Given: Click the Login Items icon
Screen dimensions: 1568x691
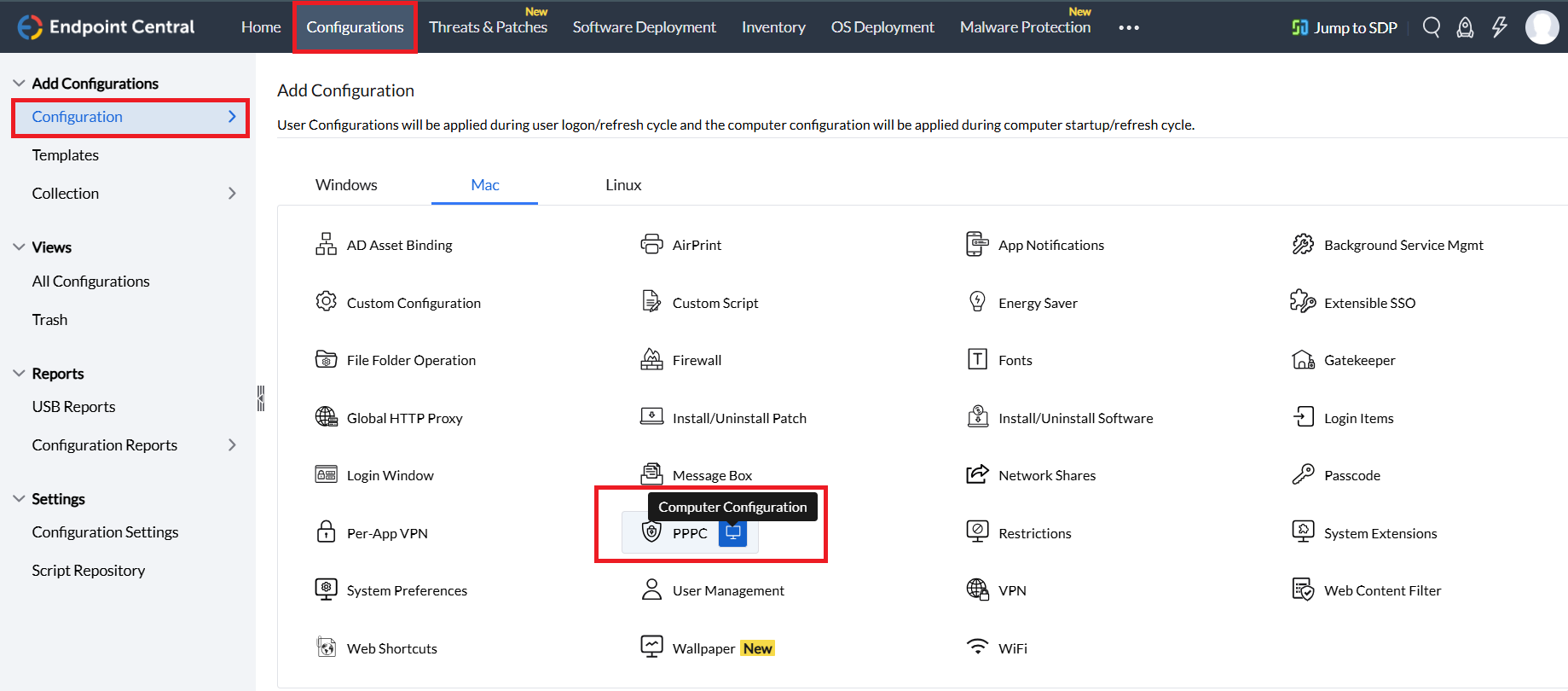Looking at the screenshot, I should pyautogui.click(x=1303, y=417).
